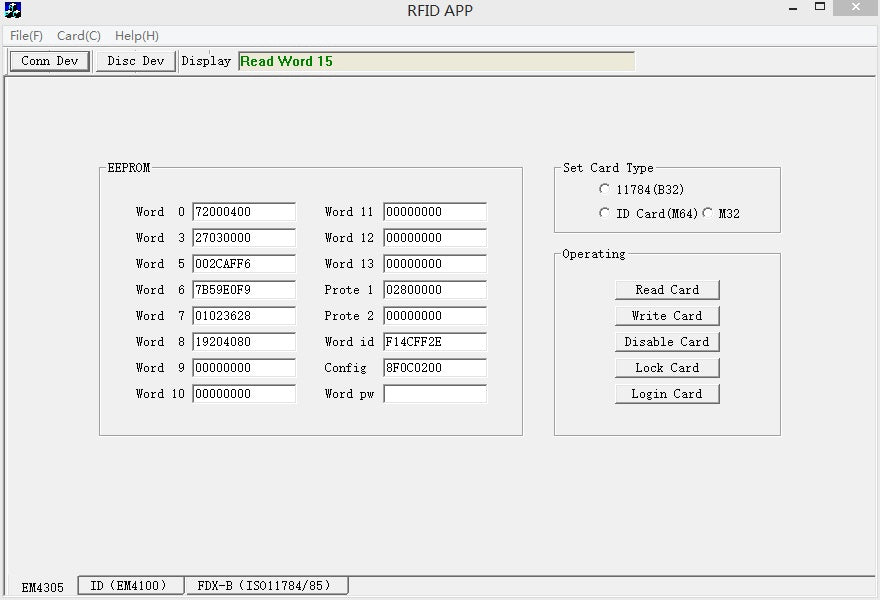Screen dimensions: 880x600
Task: Switch to the ID (EM4100) tab
Action: 129,586
